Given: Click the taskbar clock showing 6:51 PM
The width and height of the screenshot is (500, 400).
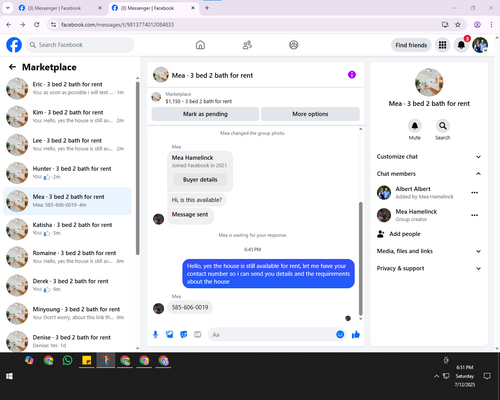Looking at the screenshot, I should pyautogui.click(x=465, y=376).
